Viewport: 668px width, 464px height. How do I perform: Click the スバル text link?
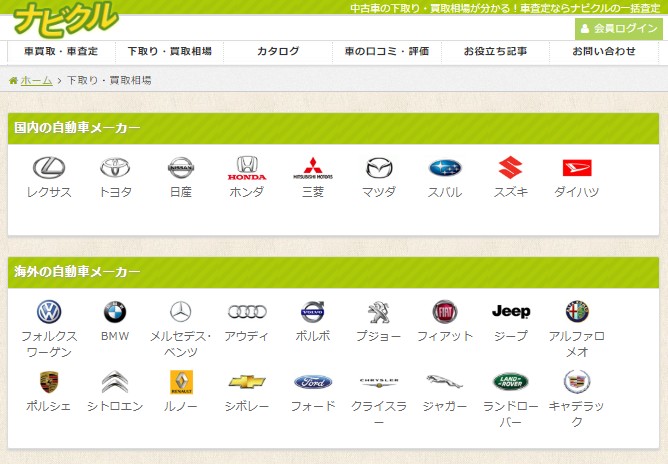pyautogui.click(x=445, y=192)
